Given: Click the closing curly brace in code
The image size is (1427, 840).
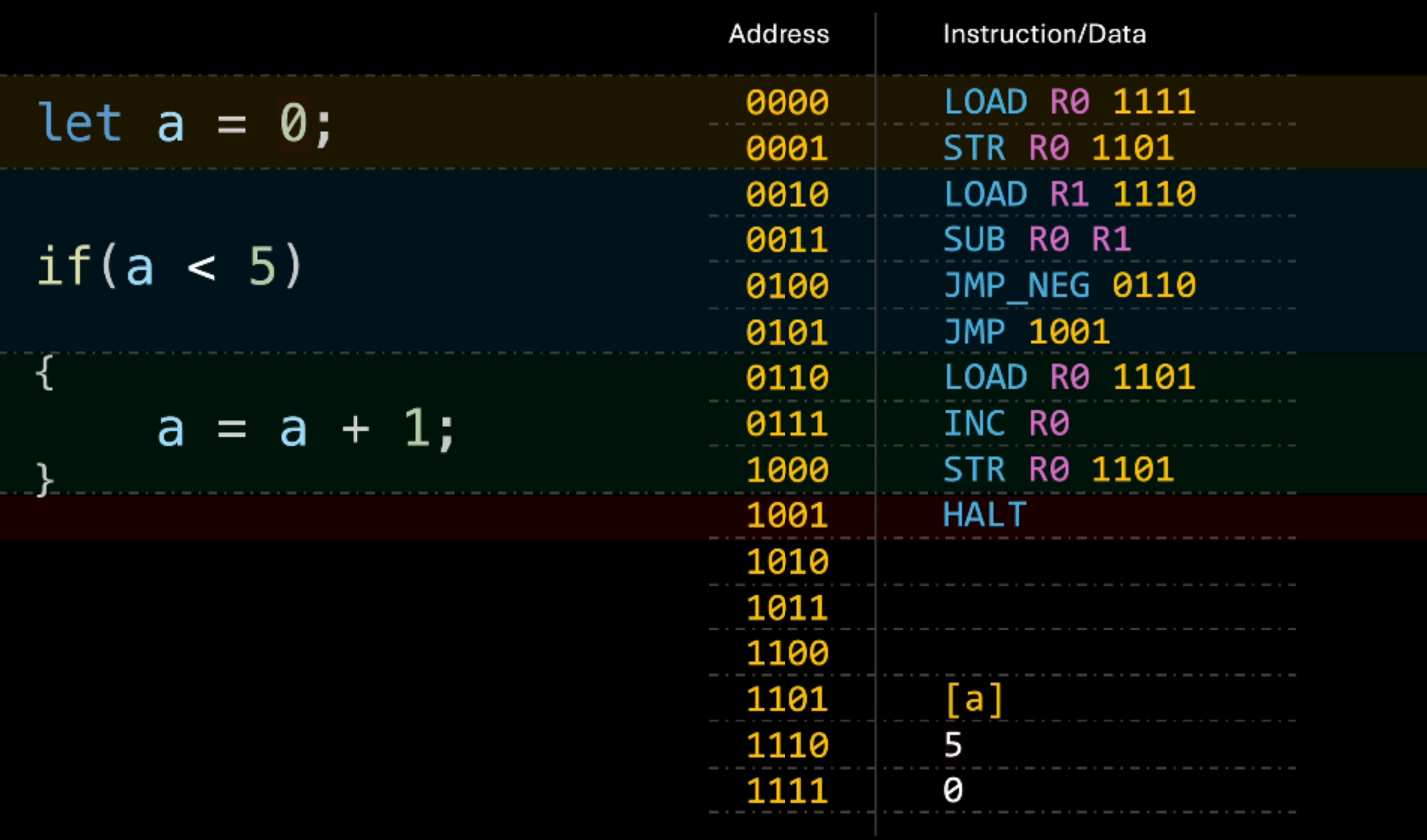Looking at the screenshot, I should pyautogui.click(x=44, y=481).
